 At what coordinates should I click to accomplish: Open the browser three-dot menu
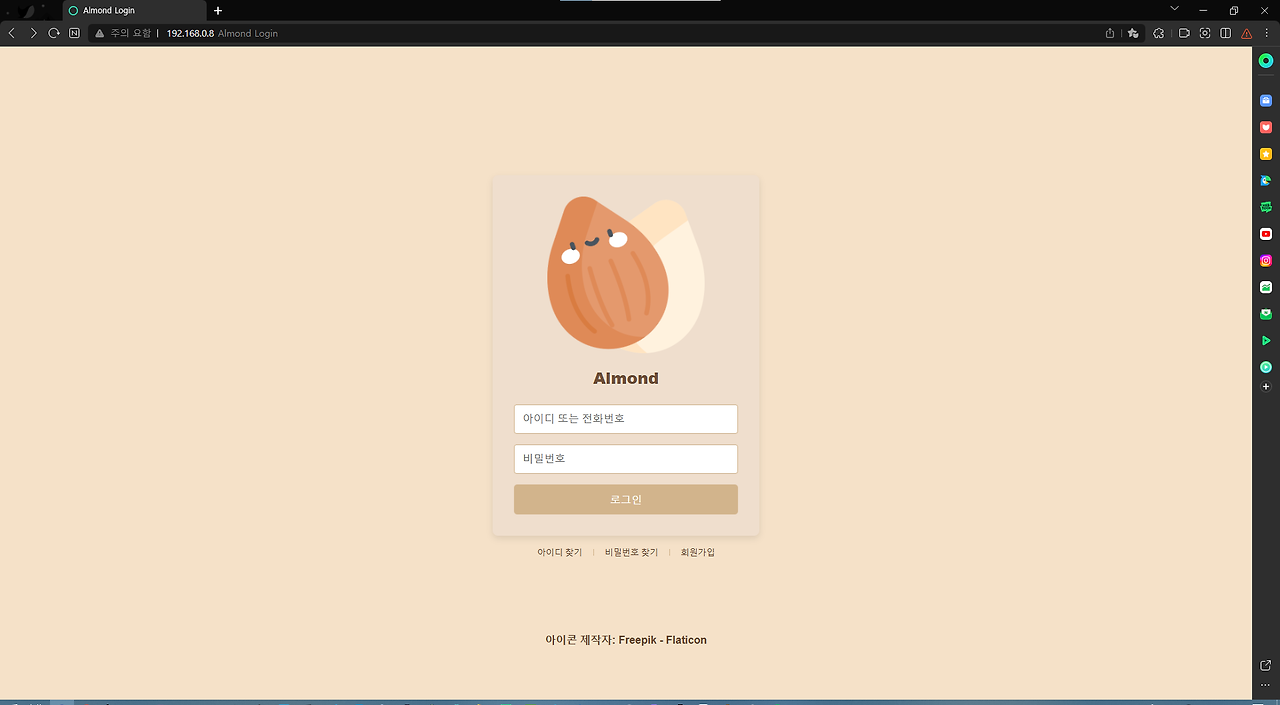1266,33
